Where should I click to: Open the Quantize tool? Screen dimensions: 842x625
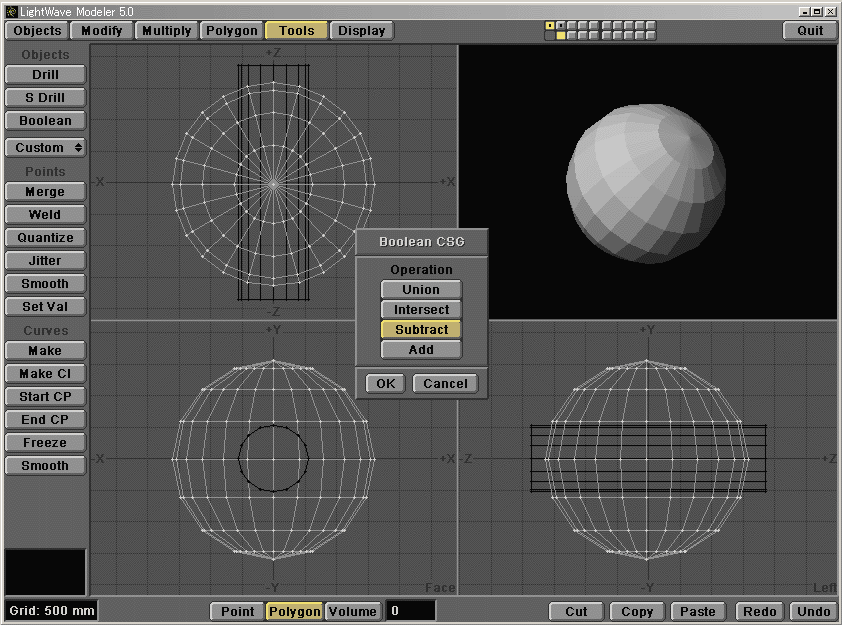44,237
